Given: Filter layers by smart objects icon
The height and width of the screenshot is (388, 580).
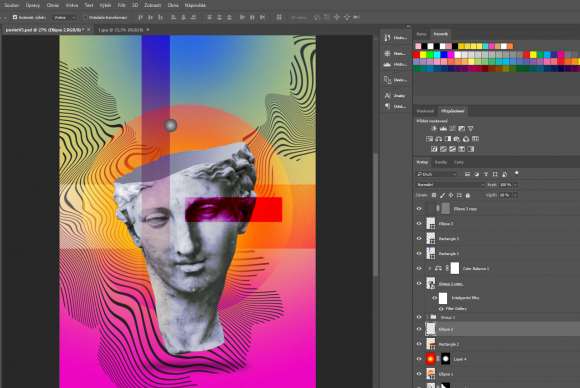Looking at the screenshot, I should 504,174.
